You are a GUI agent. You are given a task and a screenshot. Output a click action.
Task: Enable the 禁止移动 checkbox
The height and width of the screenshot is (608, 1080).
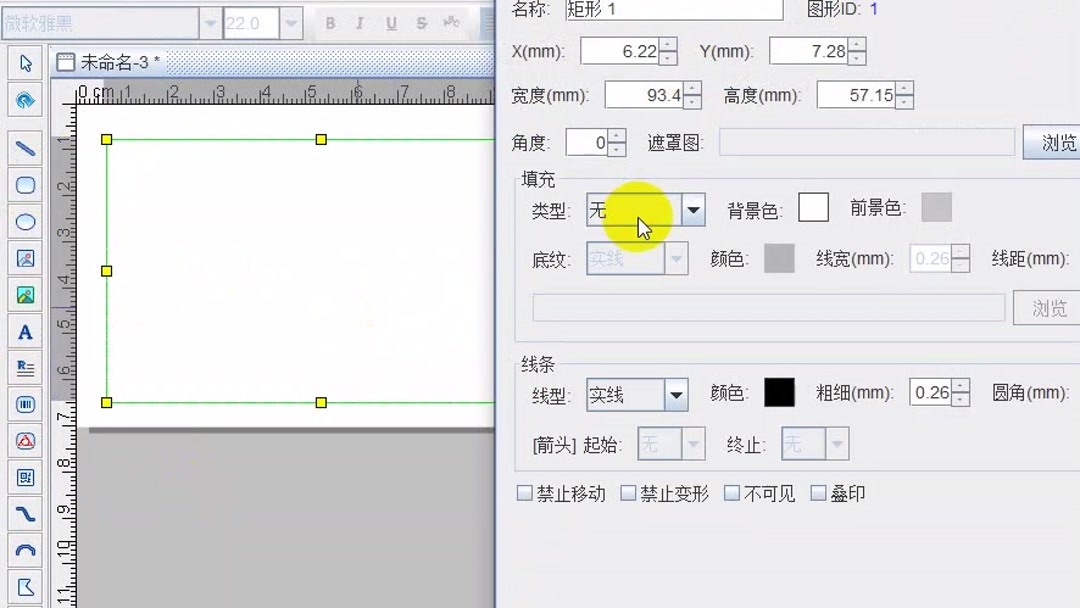[525, 493]
